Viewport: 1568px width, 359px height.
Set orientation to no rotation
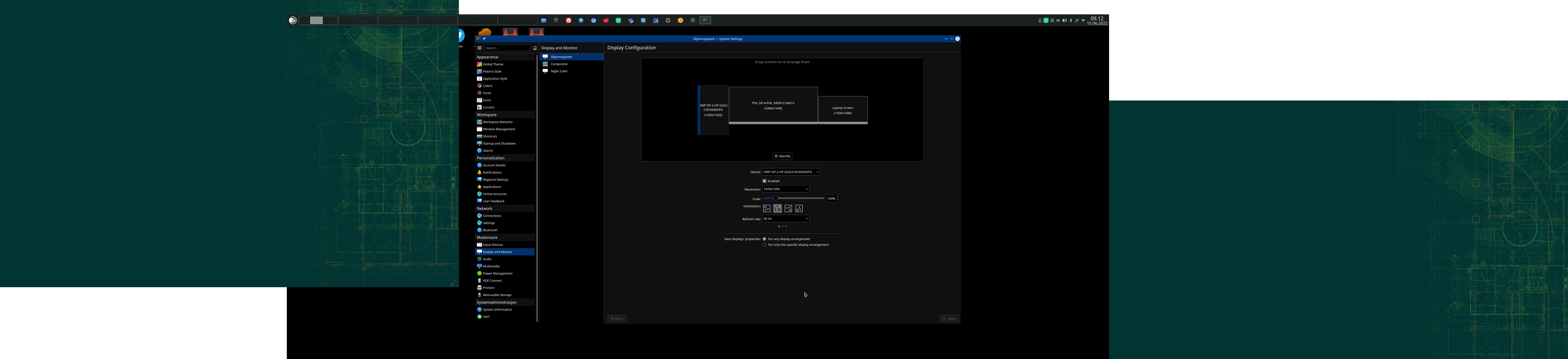coord(767,208)
